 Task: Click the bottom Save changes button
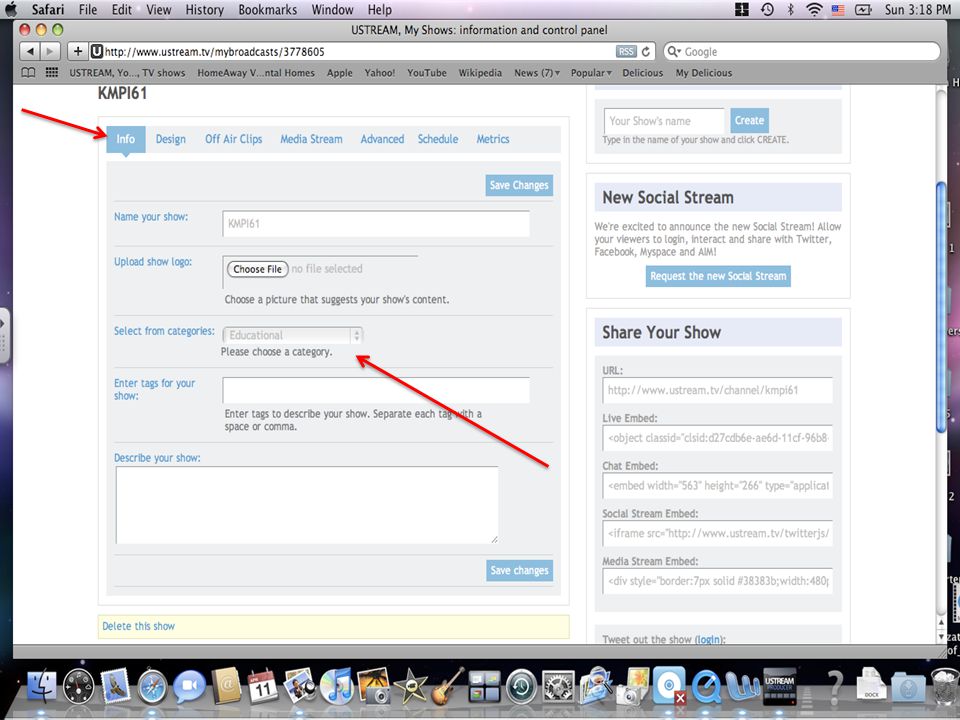tap(519, 570)
